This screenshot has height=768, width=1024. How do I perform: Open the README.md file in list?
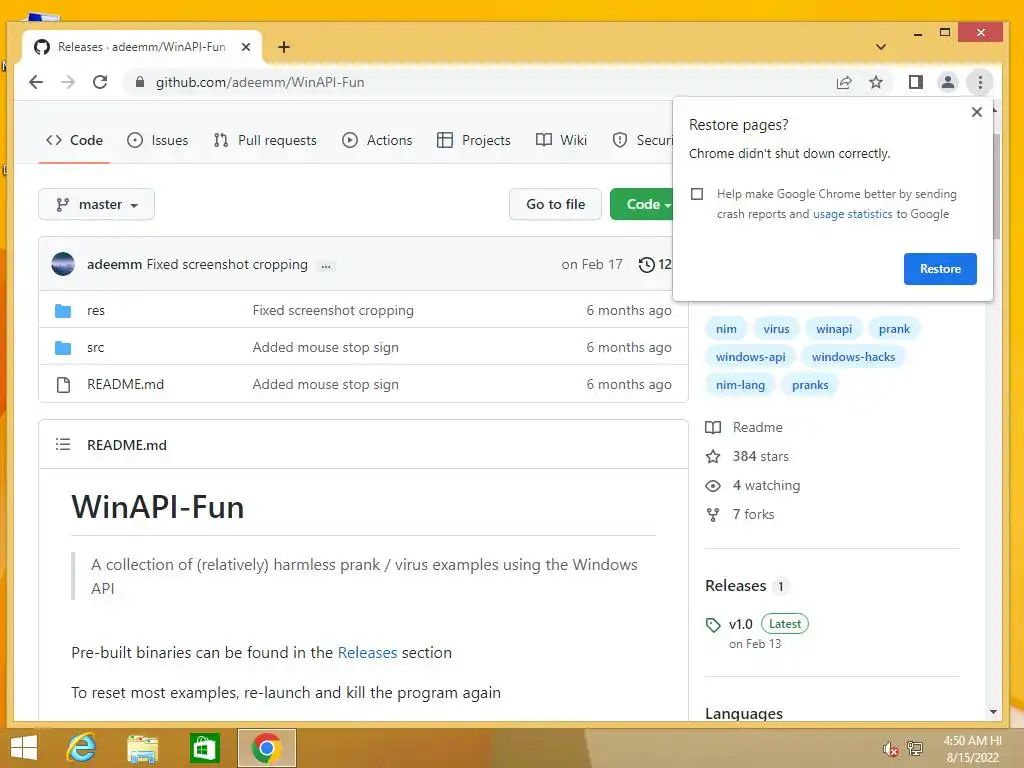[125, 385]
